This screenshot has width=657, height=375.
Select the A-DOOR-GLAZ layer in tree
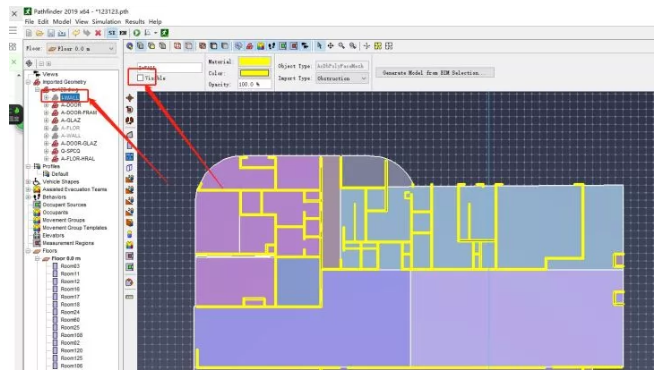pyautogui.click(x=79, y=143)
